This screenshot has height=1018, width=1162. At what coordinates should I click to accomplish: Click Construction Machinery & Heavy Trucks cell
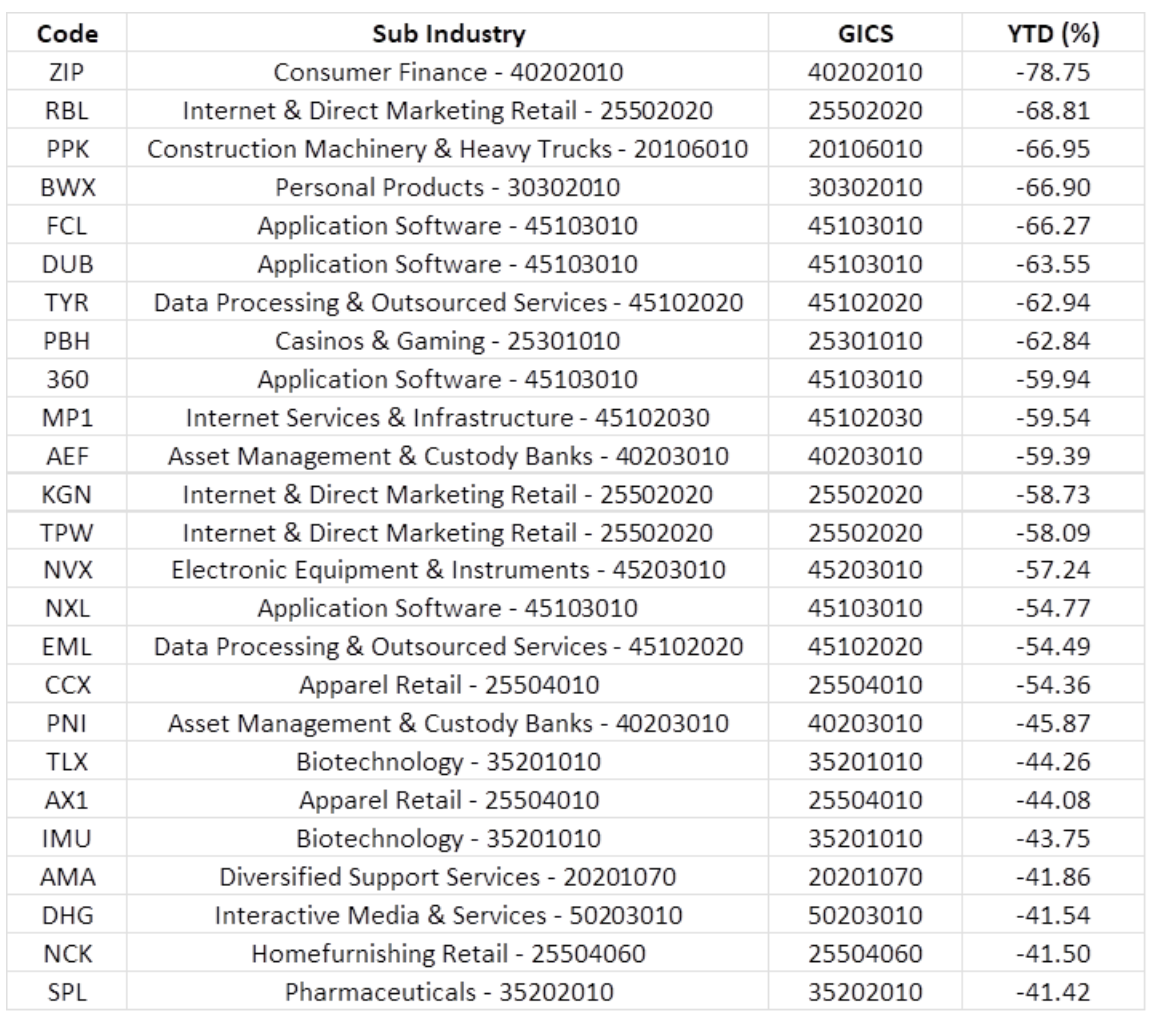coord(448,149)
